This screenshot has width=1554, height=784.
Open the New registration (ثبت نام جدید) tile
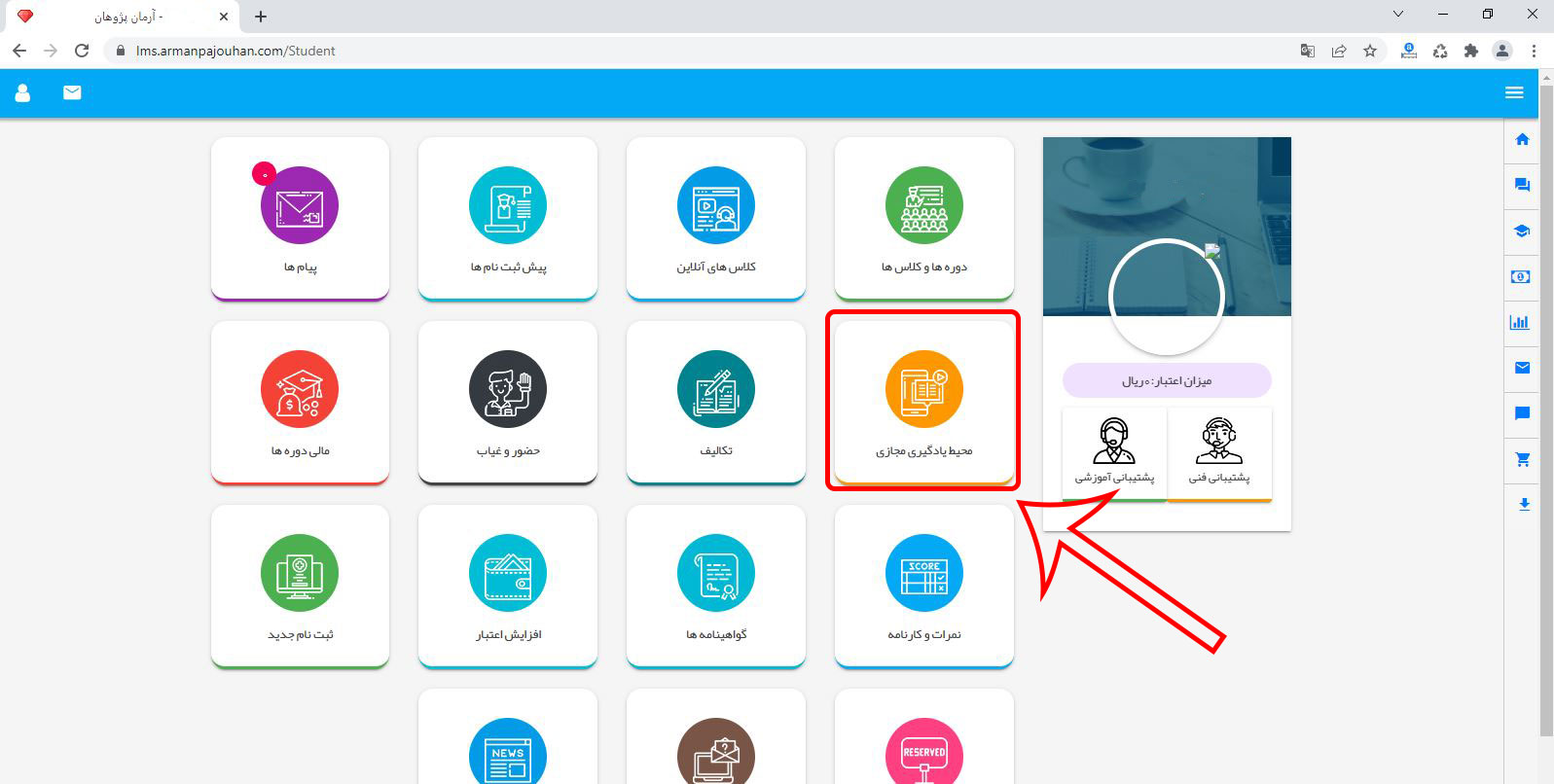tap(300, 586)
